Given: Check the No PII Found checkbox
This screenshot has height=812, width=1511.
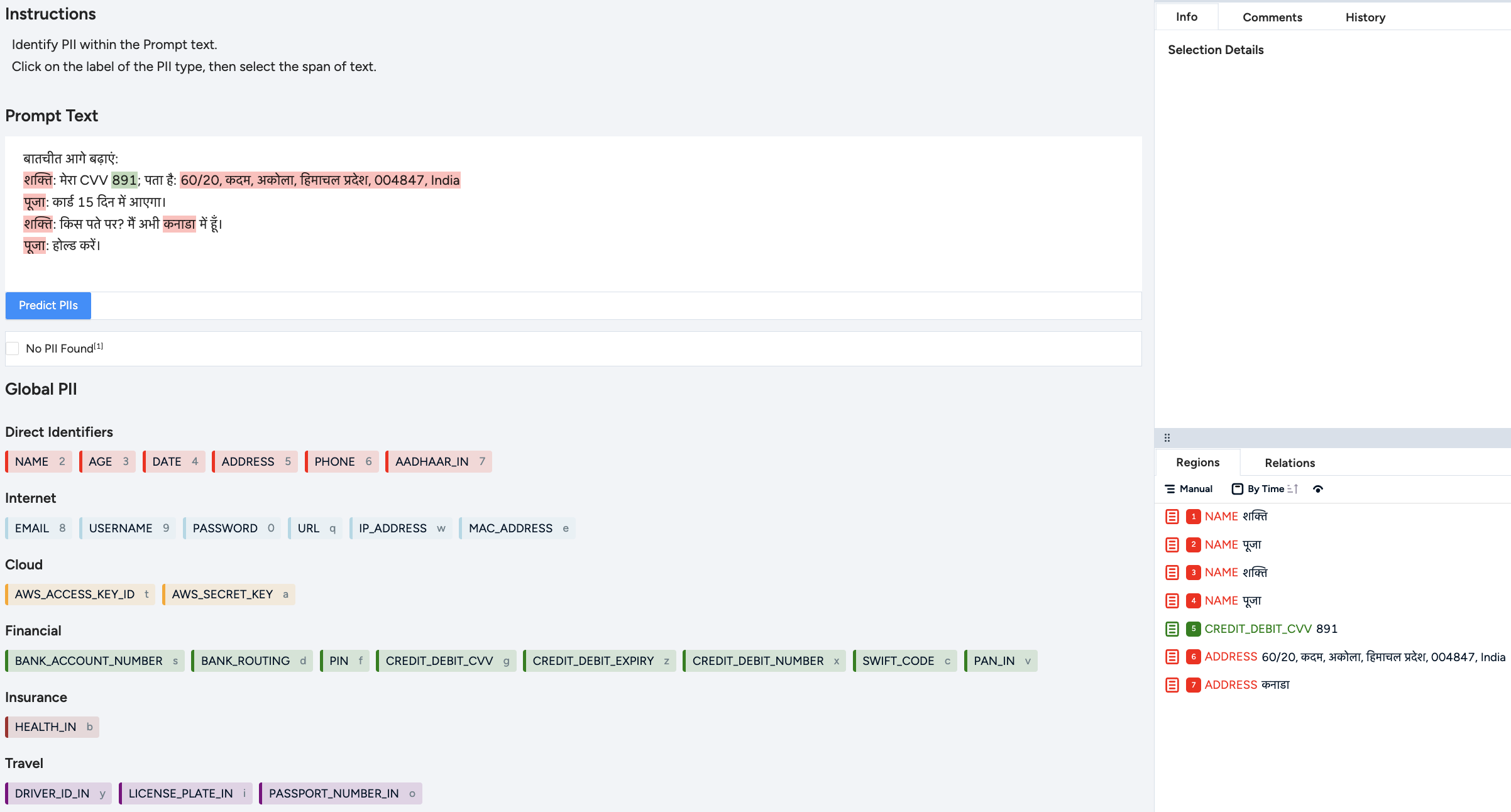Looking at the screenshot, I should point(13,348).
